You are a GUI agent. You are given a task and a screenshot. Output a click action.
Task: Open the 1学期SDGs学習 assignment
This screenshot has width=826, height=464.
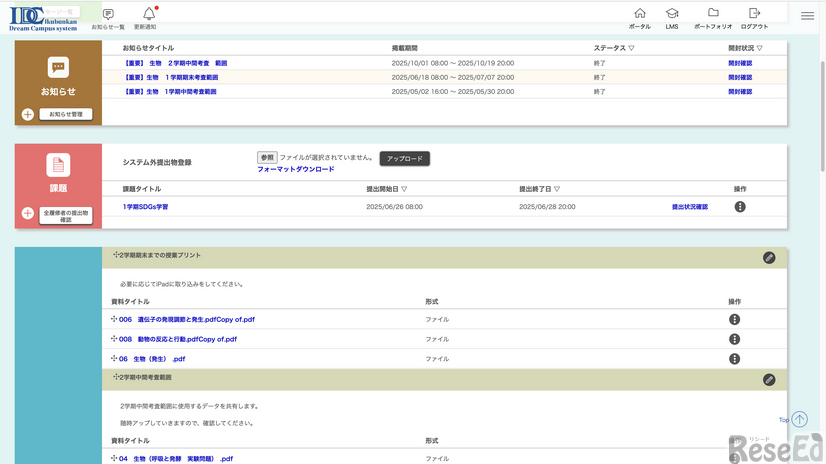(x=145, y=207)
